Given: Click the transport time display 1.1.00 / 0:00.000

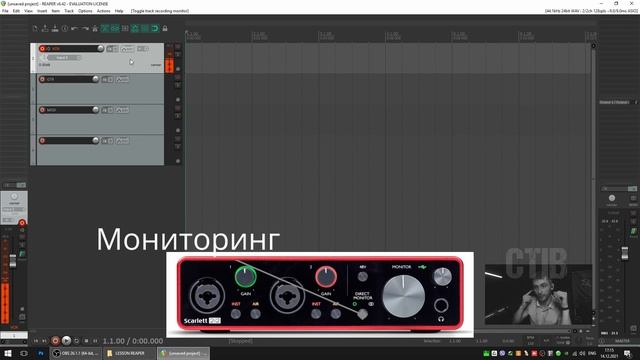Looking at the screenshot, I should [133, 341].
